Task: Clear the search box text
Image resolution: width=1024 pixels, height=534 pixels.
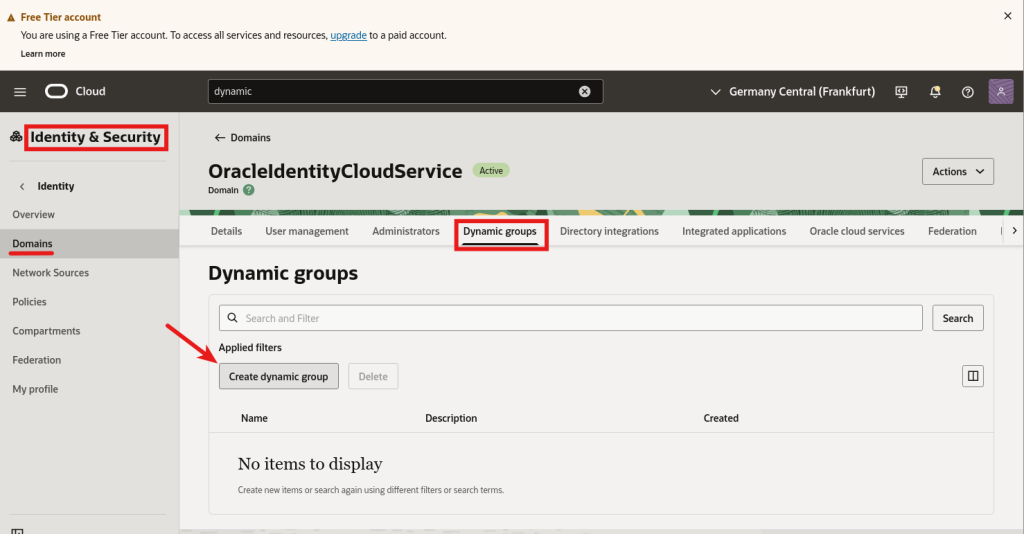Action: point(585,91)
